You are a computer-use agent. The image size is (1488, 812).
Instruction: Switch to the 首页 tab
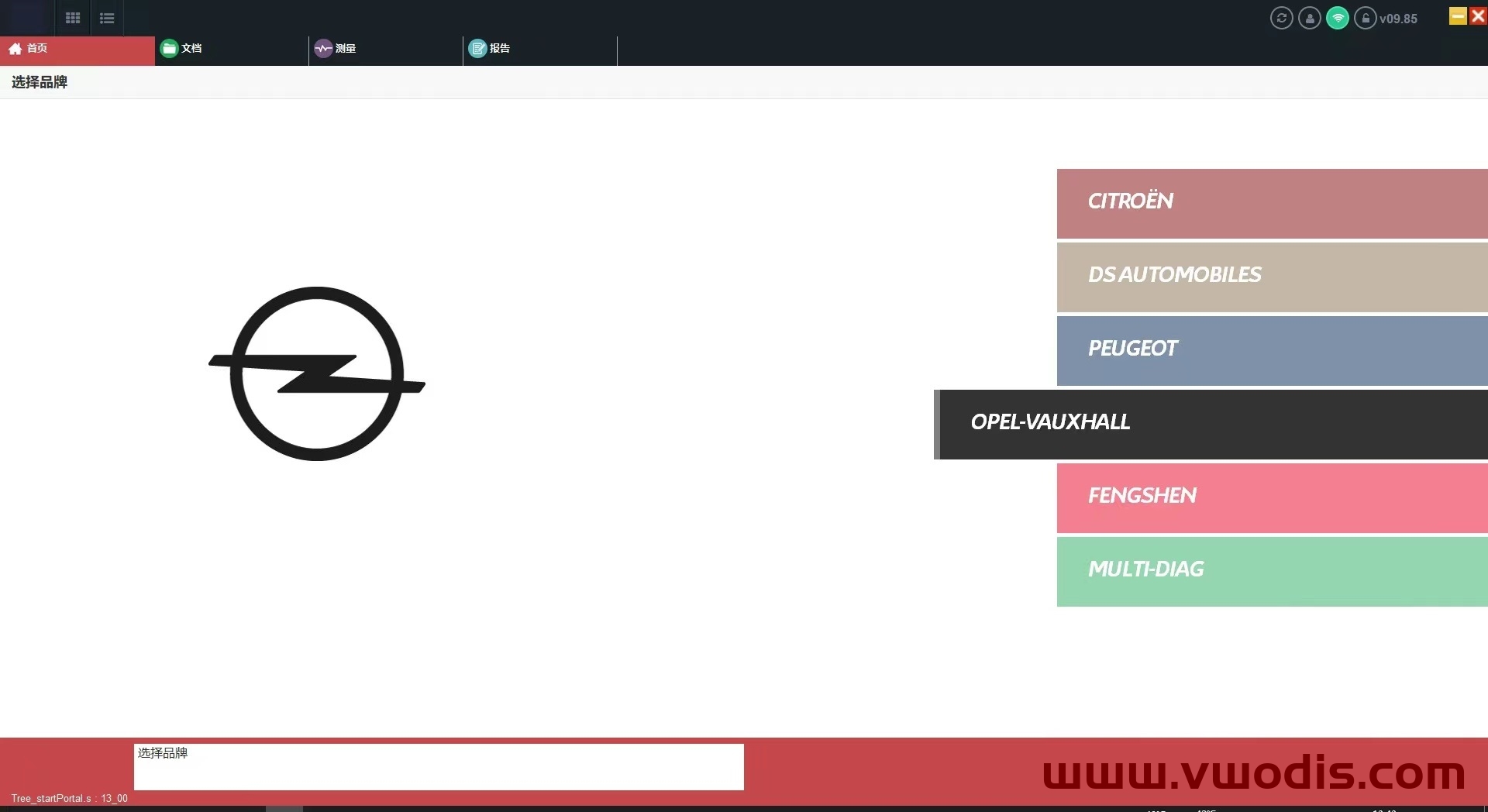[77, 50]
